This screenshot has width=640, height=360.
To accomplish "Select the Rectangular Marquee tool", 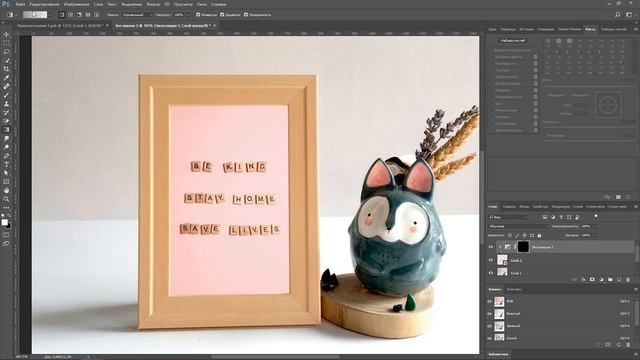I will click(6, 43).
